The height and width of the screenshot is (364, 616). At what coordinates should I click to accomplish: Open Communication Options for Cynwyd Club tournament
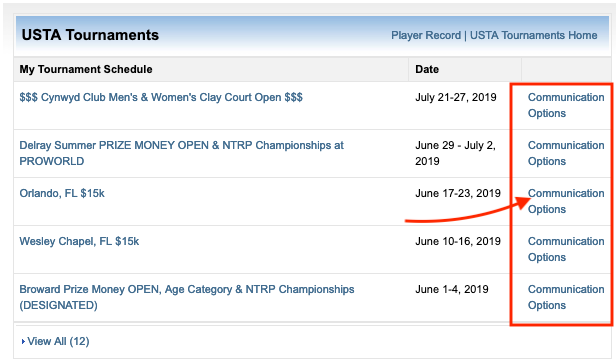566,105
